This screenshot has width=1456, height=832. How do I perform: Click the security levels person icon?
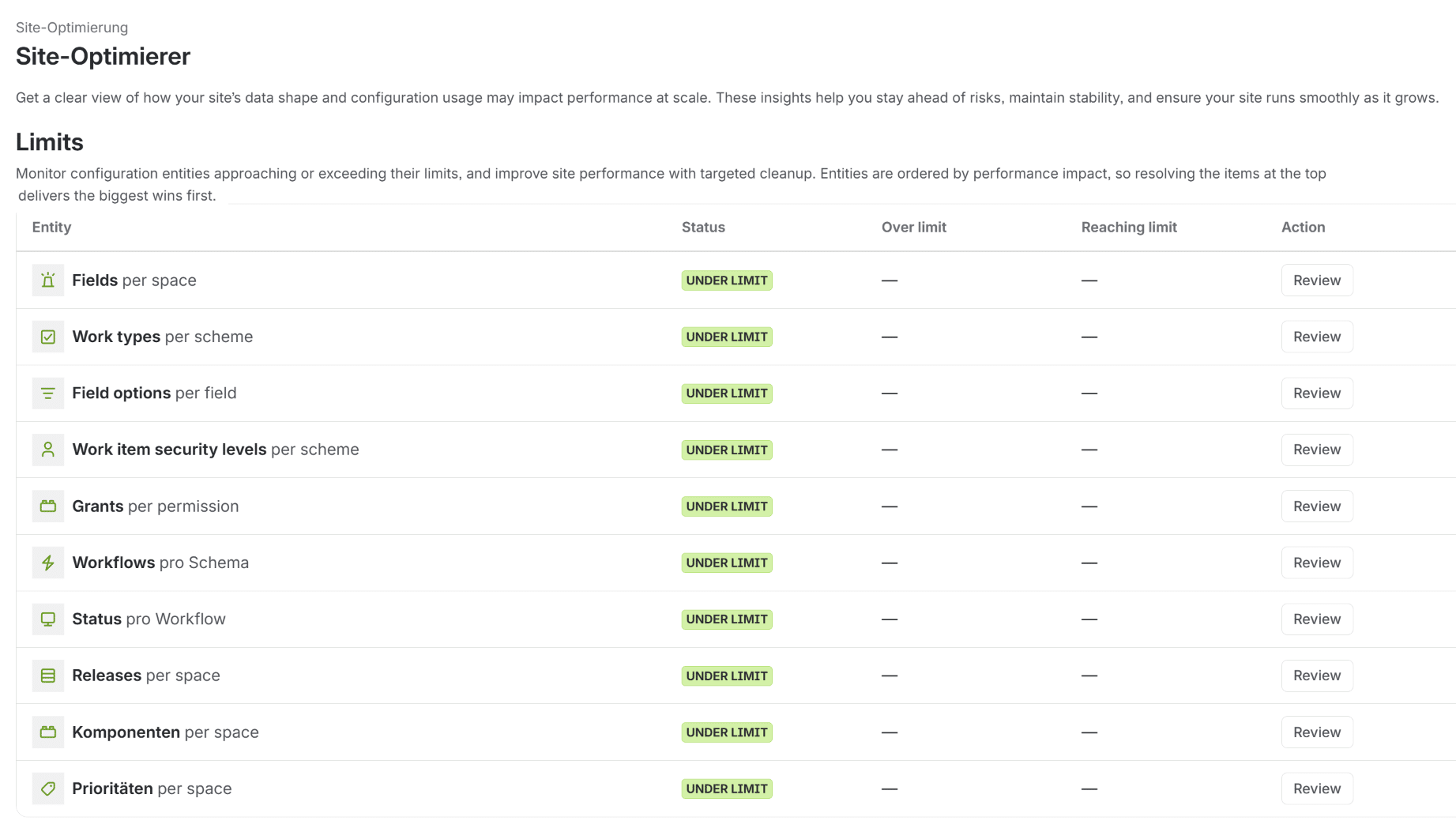coord(48,450)
